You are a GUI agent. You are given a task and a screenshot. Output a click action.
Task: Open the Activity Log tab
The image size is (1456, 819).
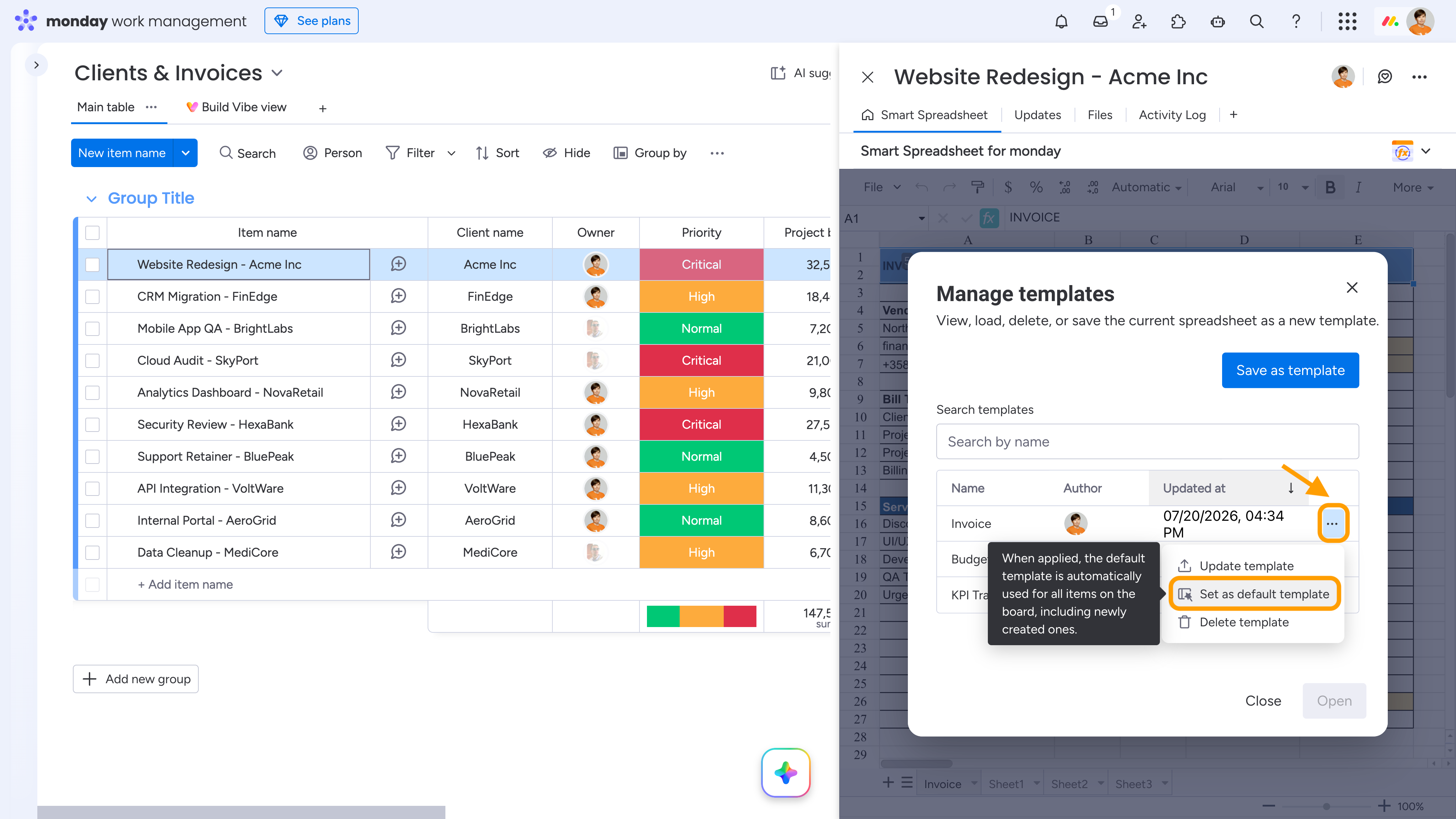tap(1172, 115)
